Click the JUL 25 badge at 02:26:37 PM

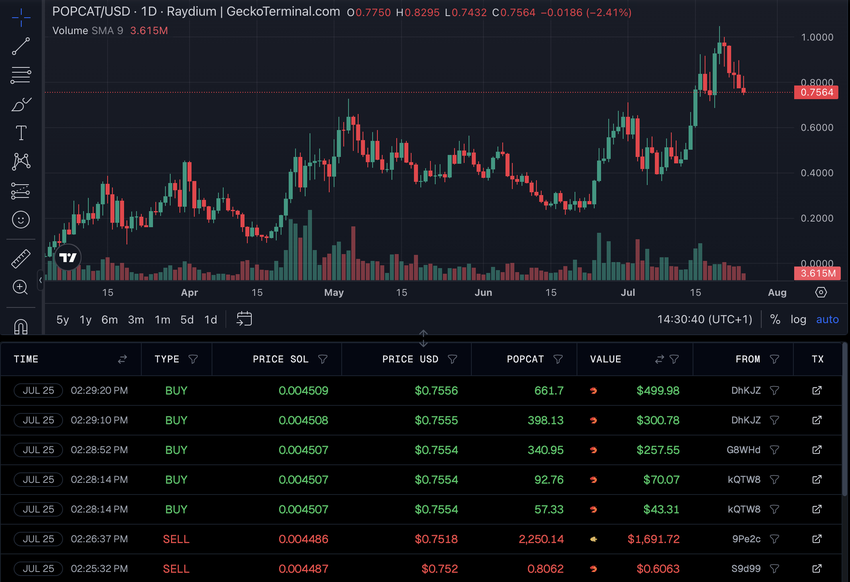[x=38, y=539]
